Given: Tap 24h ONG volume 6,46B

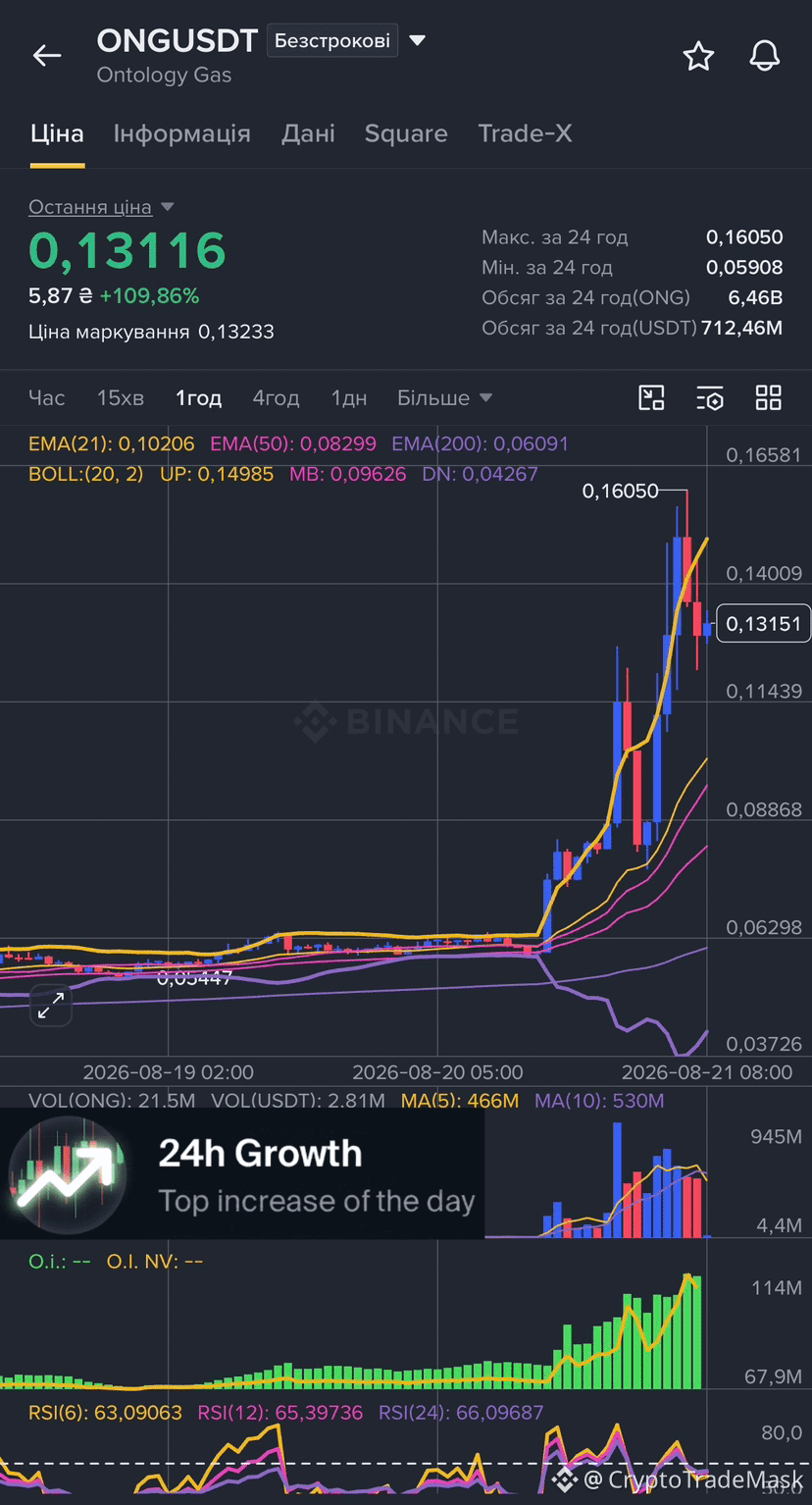Looking at the screenshot, I should tap(755, 297).
